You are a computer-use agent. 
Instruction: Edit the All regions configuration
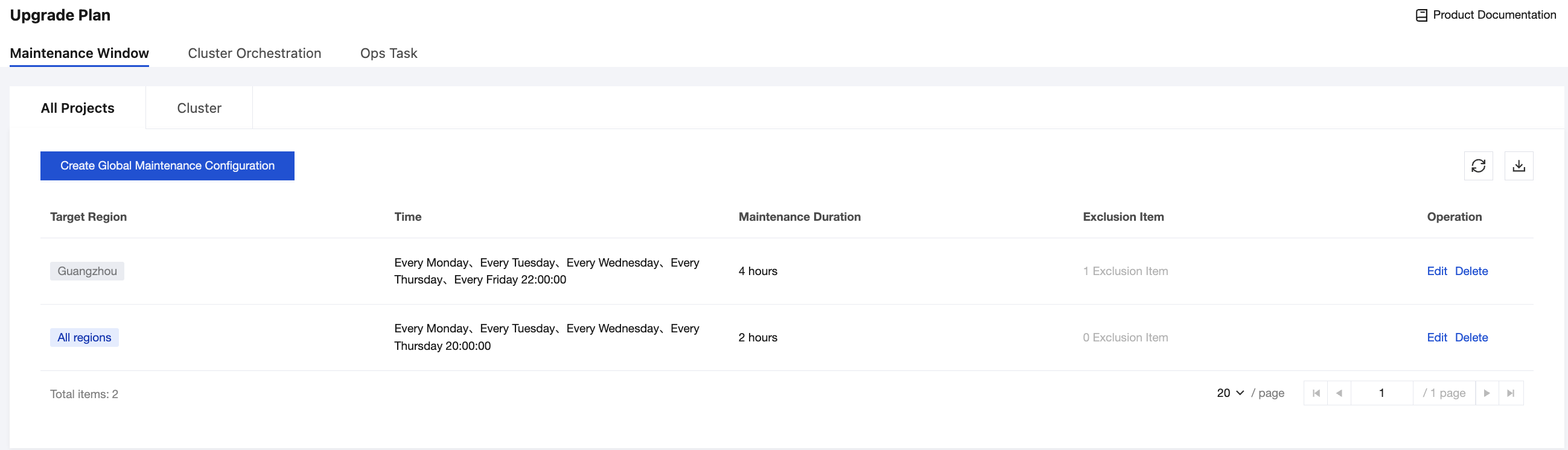1436,338
